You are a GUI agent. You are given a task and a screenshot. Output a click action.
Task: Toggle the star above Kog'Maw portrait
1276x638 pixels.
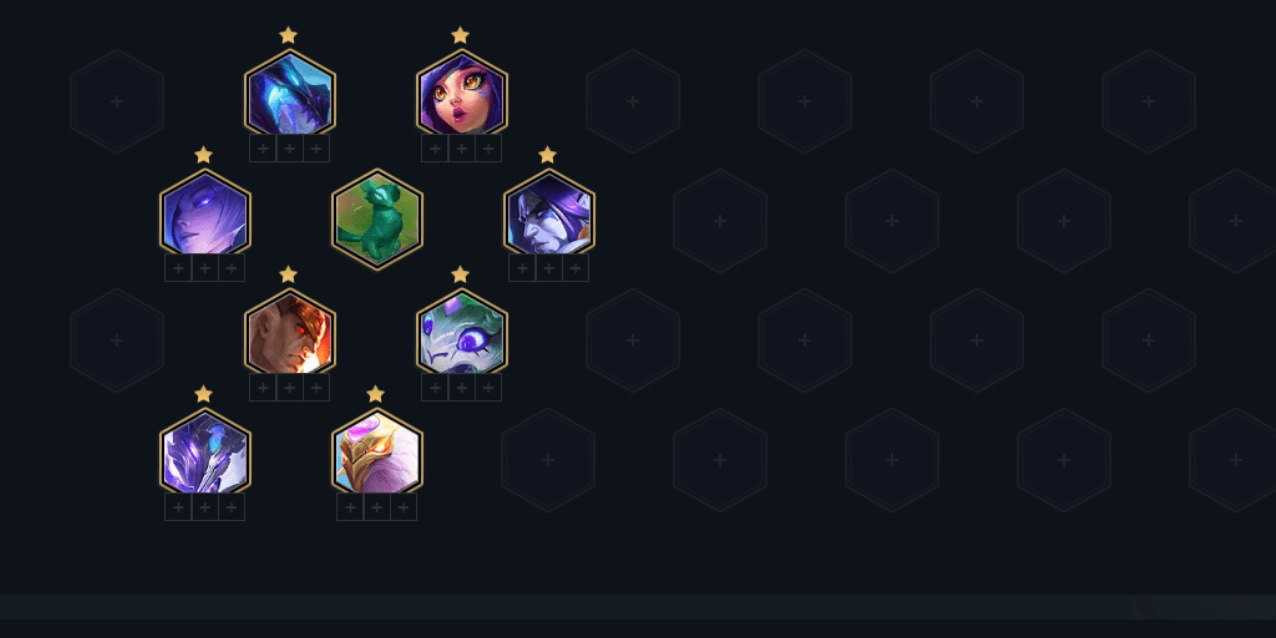(x=460, y=274)
